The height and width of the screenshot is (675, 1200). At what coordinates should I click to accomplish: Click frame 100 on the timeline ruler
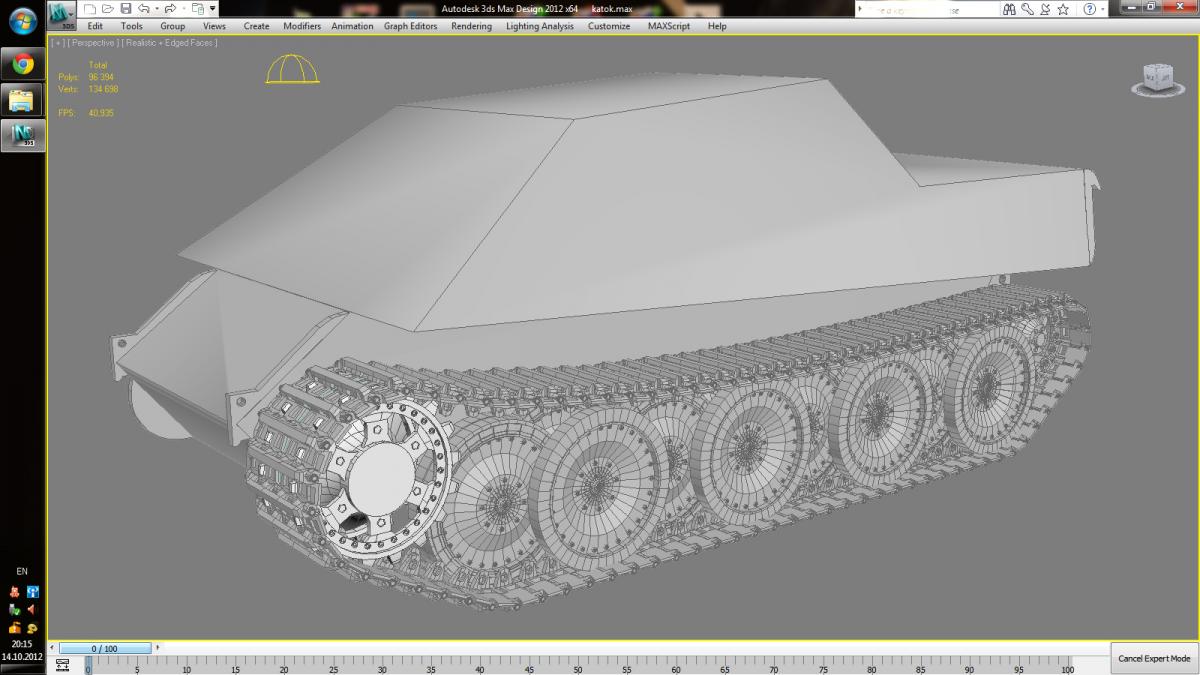[1068, 668]
